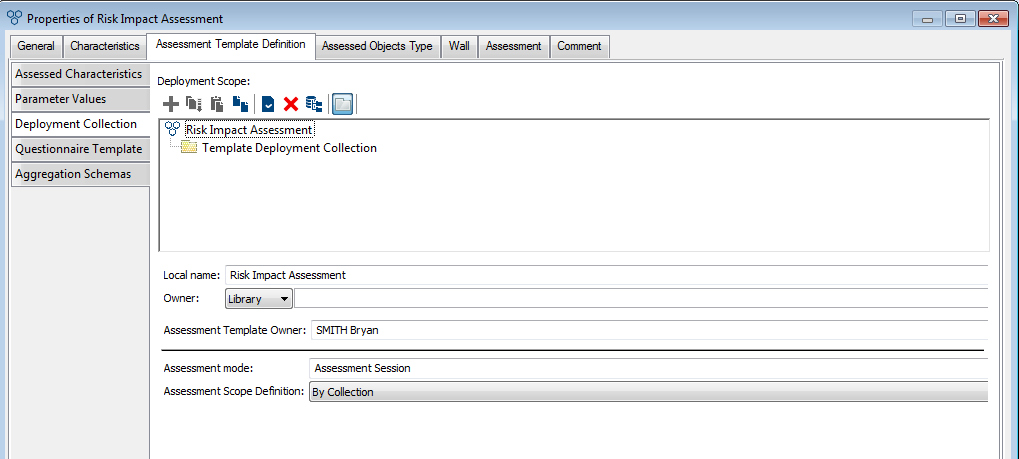Select the Aggregation Schemas side tab
Image resolution: width=1019 pixels, height=459 pixels.
[x=73, y=174]
